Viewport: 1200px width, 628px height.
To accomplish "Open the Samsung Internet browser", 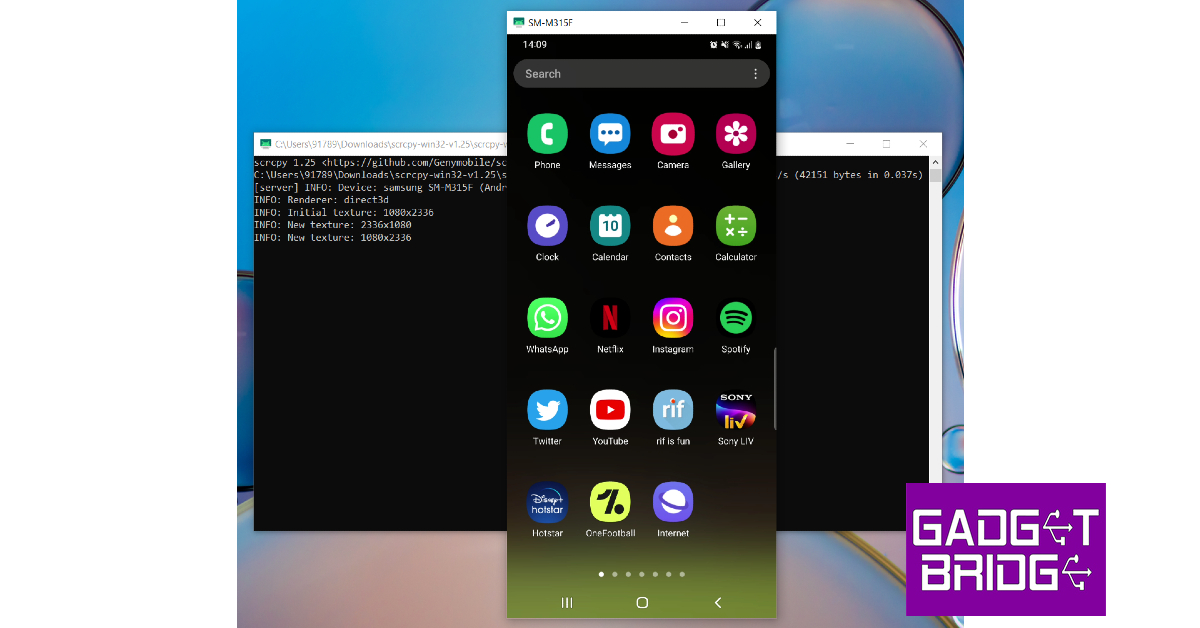I will (673, 502).
